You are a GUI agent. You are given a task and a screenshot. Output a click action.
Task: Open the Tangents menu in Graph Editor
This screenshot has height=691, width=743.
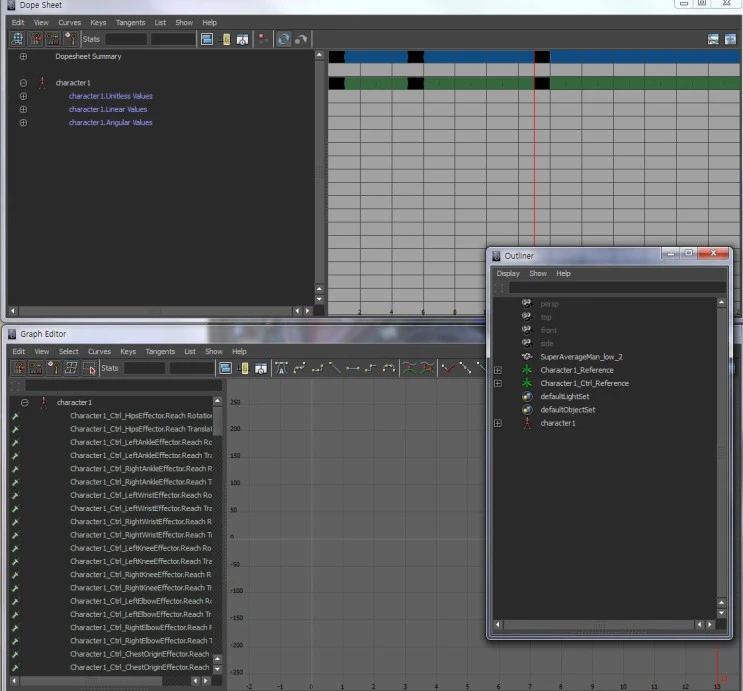click(x=159, y=352)
